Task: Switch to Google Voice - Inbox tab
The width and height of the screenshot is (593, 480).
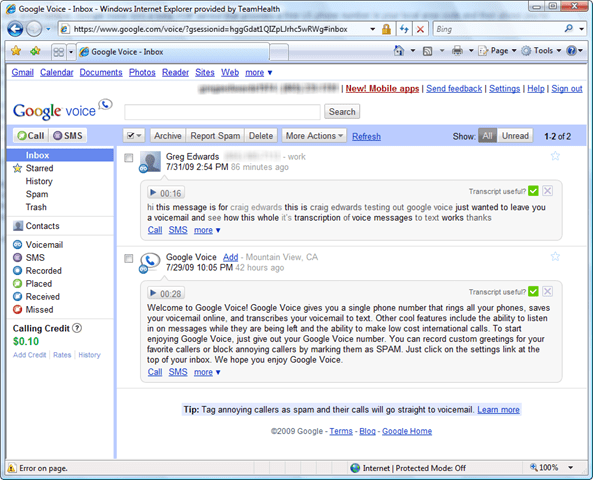Action: 173,52
